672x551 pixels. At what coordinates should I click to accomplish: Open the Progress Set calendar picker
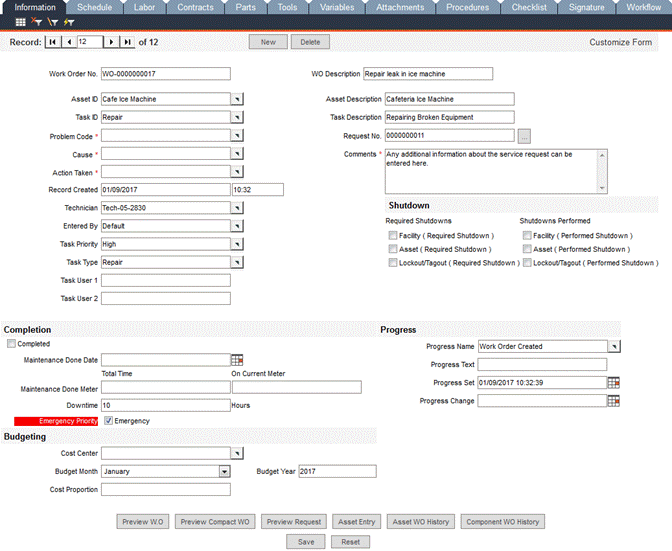click(613, 382)
